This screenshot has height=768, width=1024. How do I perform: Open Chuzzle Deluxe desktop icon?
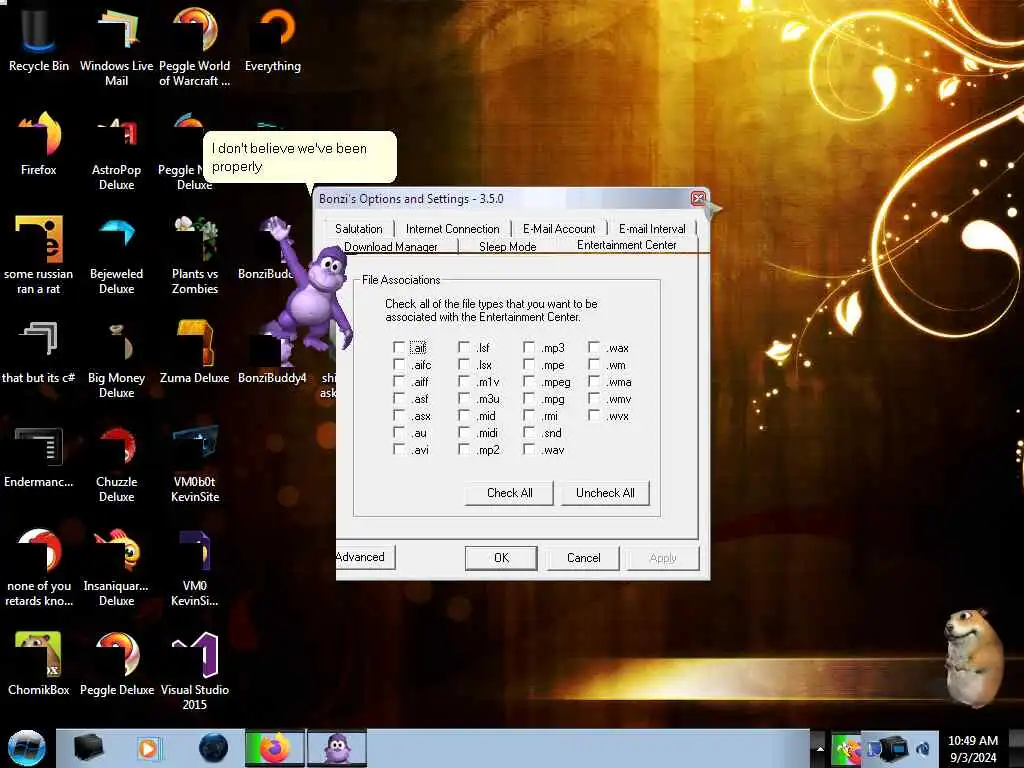tap(116, 463)
